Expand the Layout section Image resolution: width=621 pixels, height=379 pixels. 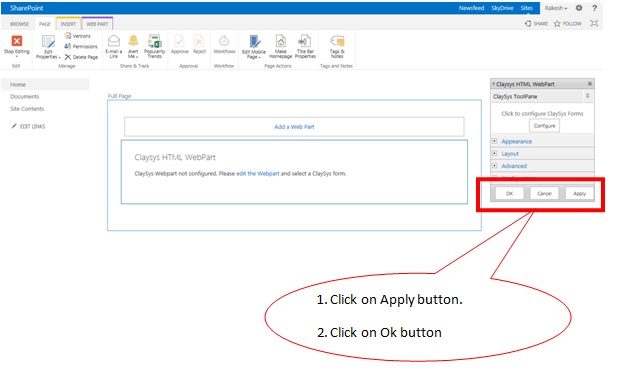coord(495,153)
